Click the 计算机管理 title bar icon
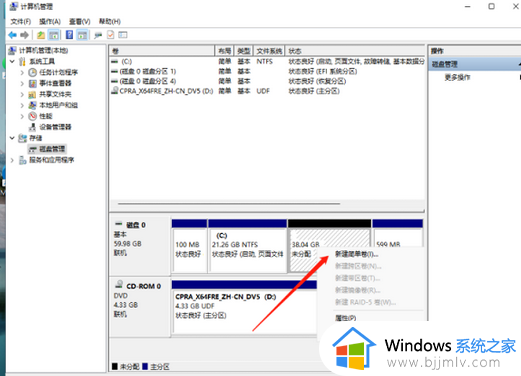Viewport: 521px width, 376px height. point(14,6)
